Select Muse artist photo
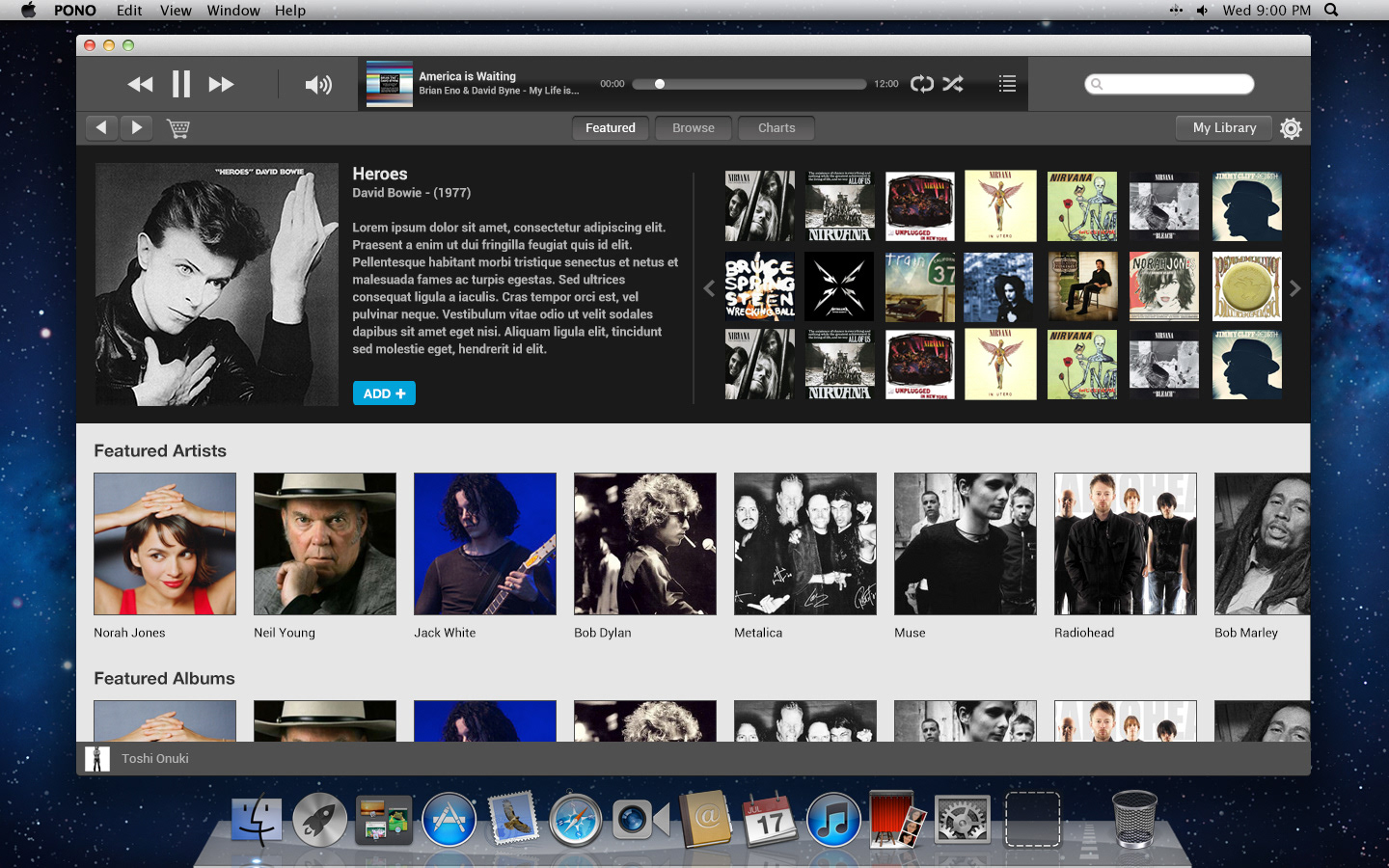 [966, 544]
